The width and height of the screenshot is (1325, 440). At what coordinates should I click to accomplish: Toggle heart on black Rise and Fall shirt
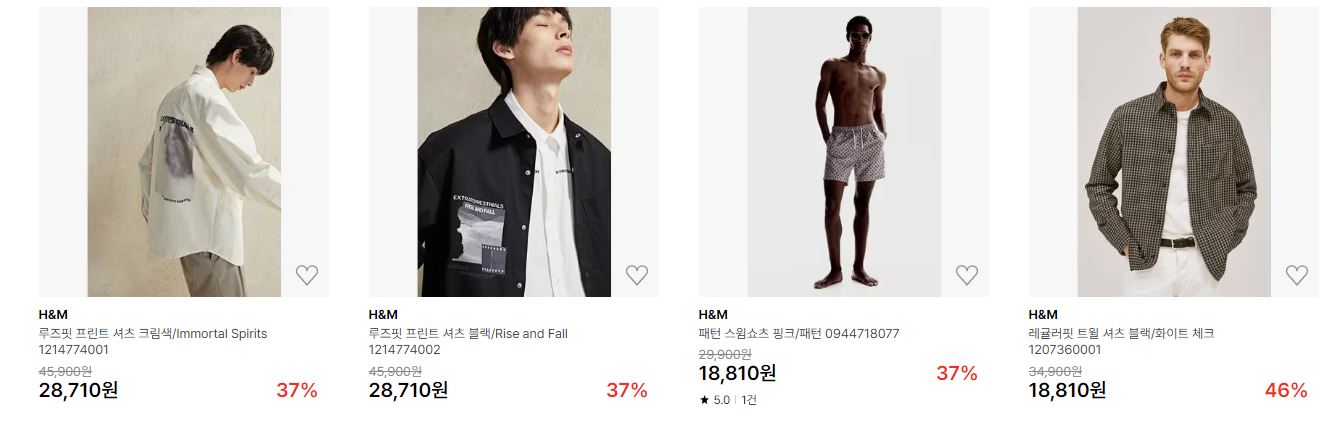pyautogui.click(x=636, y=275)
